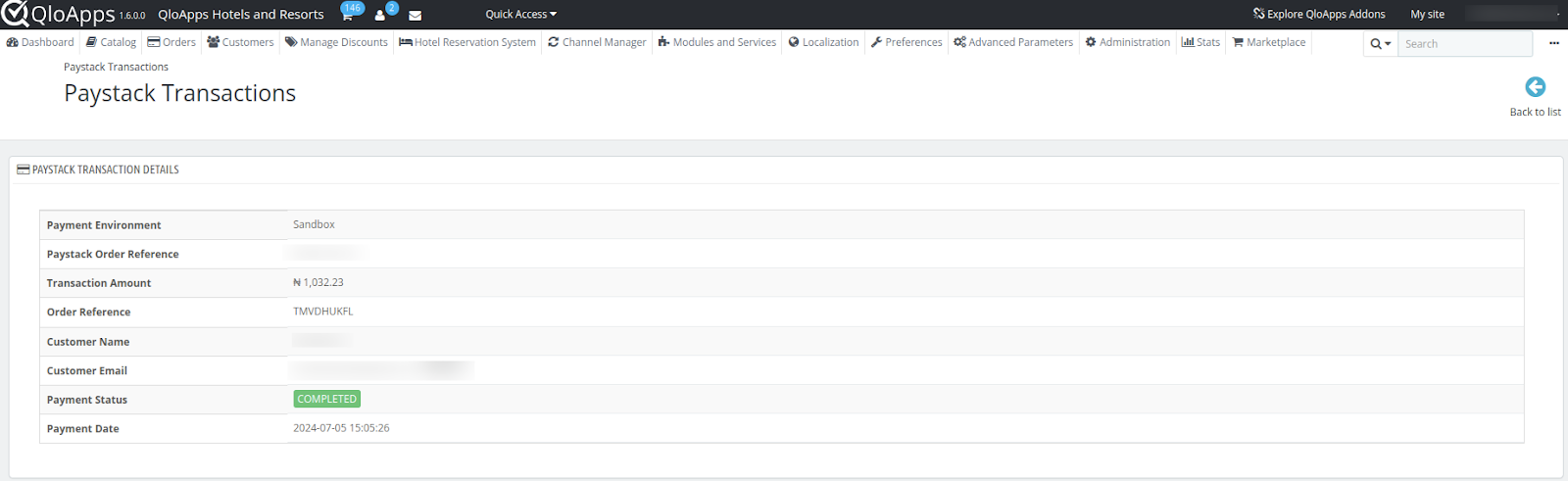Viewport: 1568px width, 481px height.
Task: Open the Explore QloApps Addons link
Action: click(1319, 15)
